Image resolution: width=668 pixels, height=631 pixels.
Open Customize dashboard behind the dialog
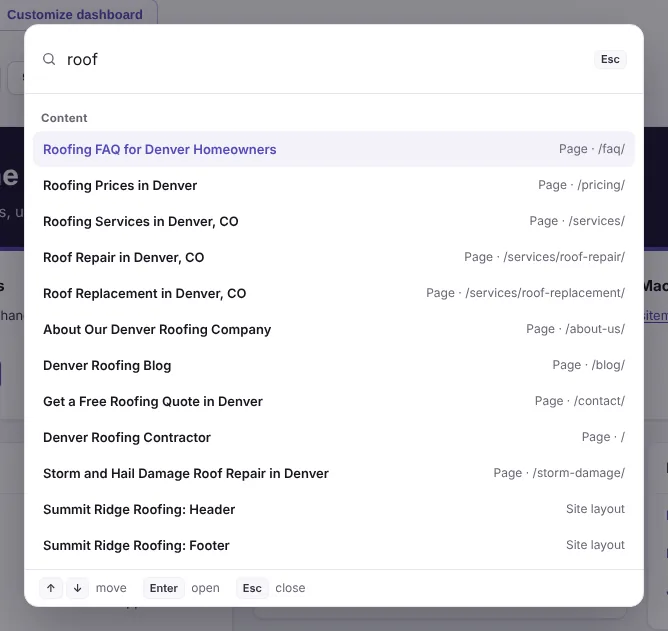pos(75,14)
